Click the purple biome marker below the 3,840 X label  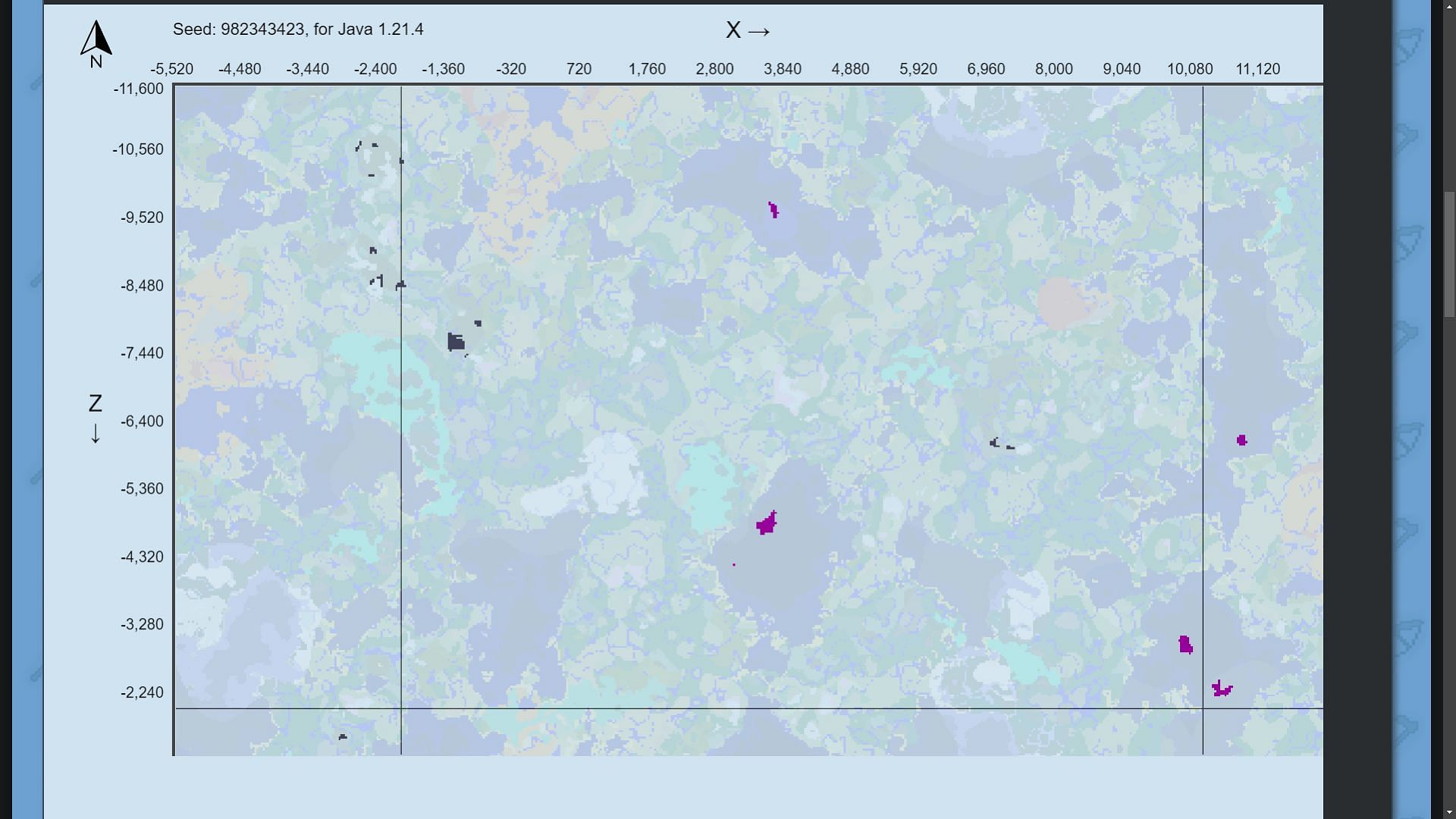[773, 210]
